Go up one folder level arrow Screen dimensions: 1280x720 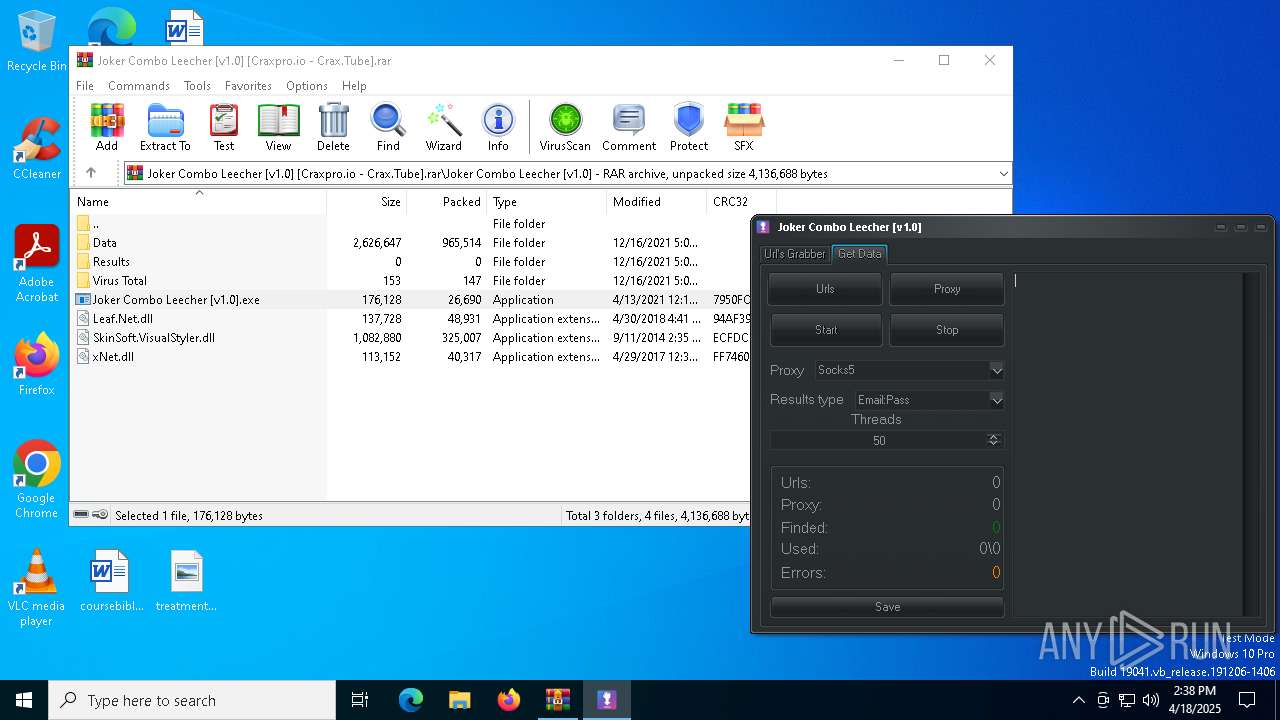click(91, 173)
